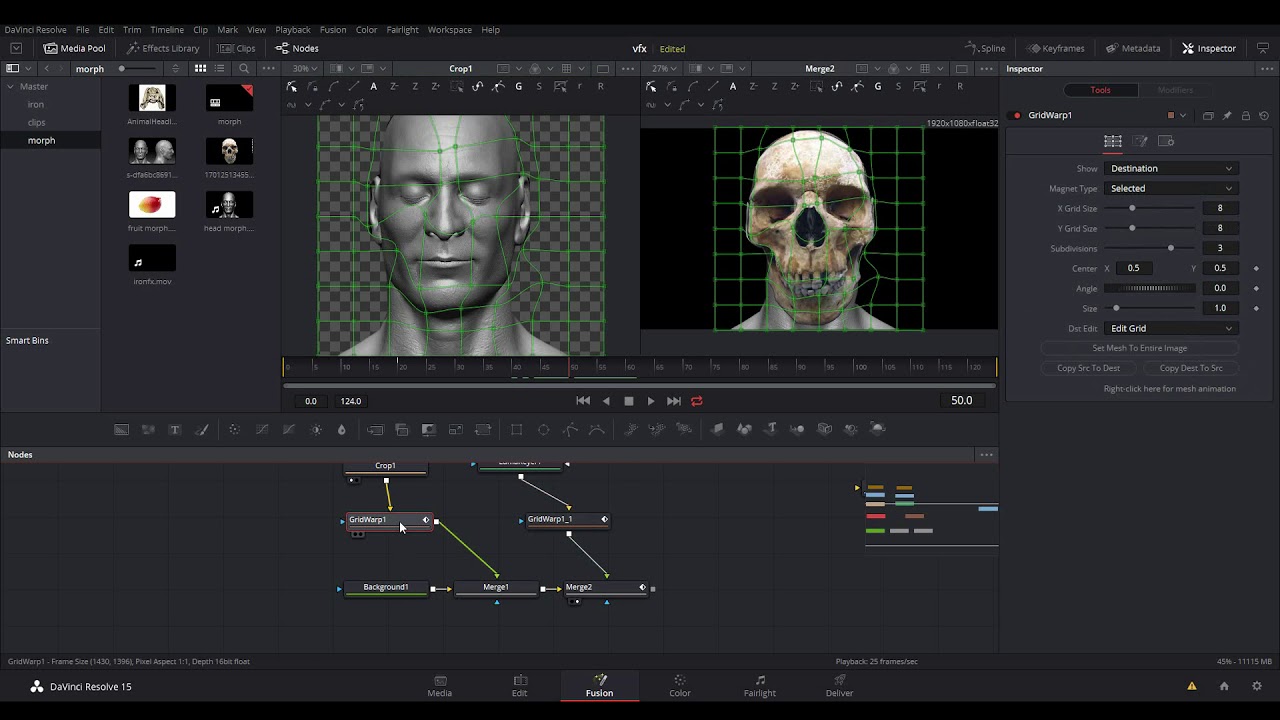Collapse the Master bin

pos(11,87)
